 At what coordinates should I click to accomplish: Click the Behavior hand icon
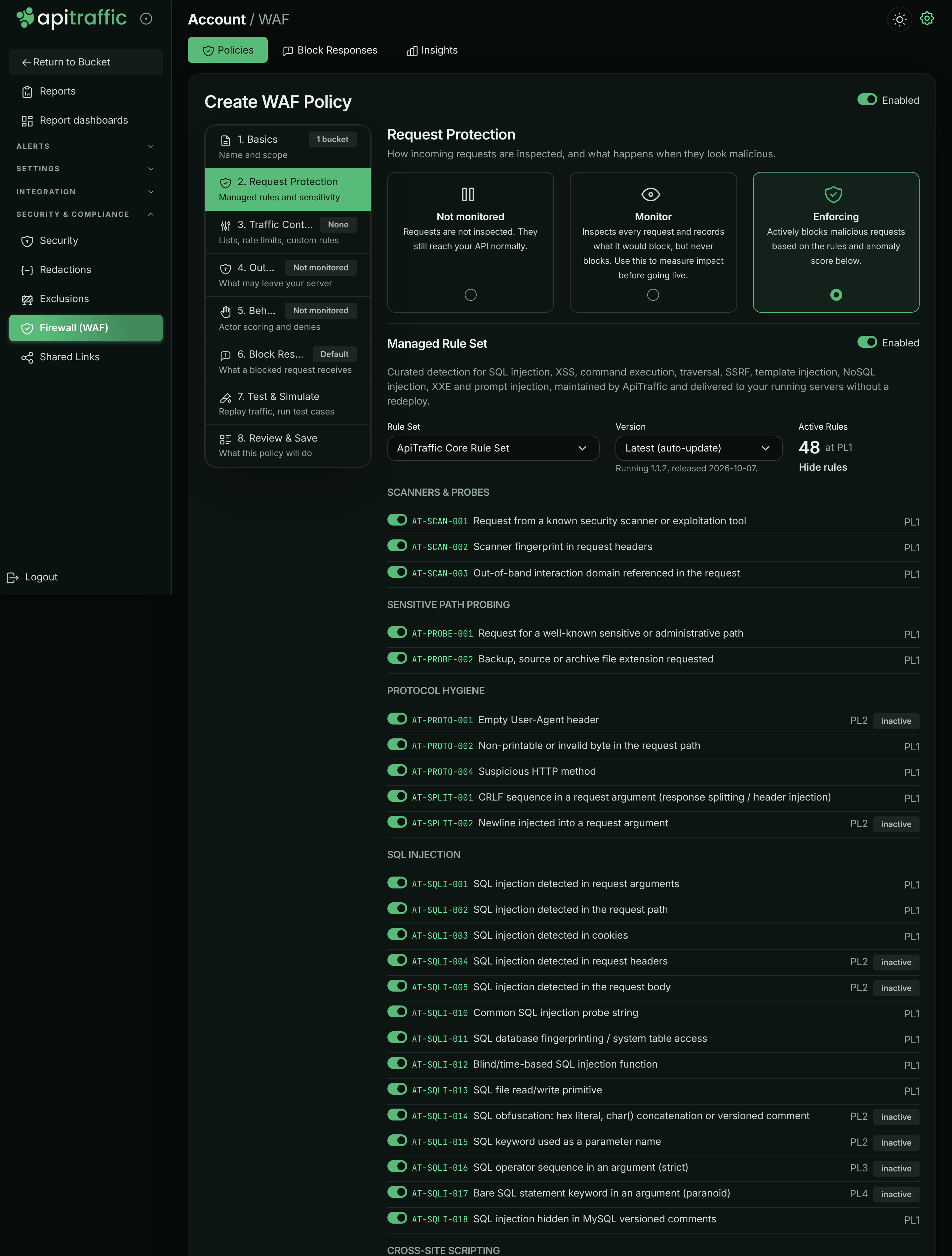click(x=225, y=311)
